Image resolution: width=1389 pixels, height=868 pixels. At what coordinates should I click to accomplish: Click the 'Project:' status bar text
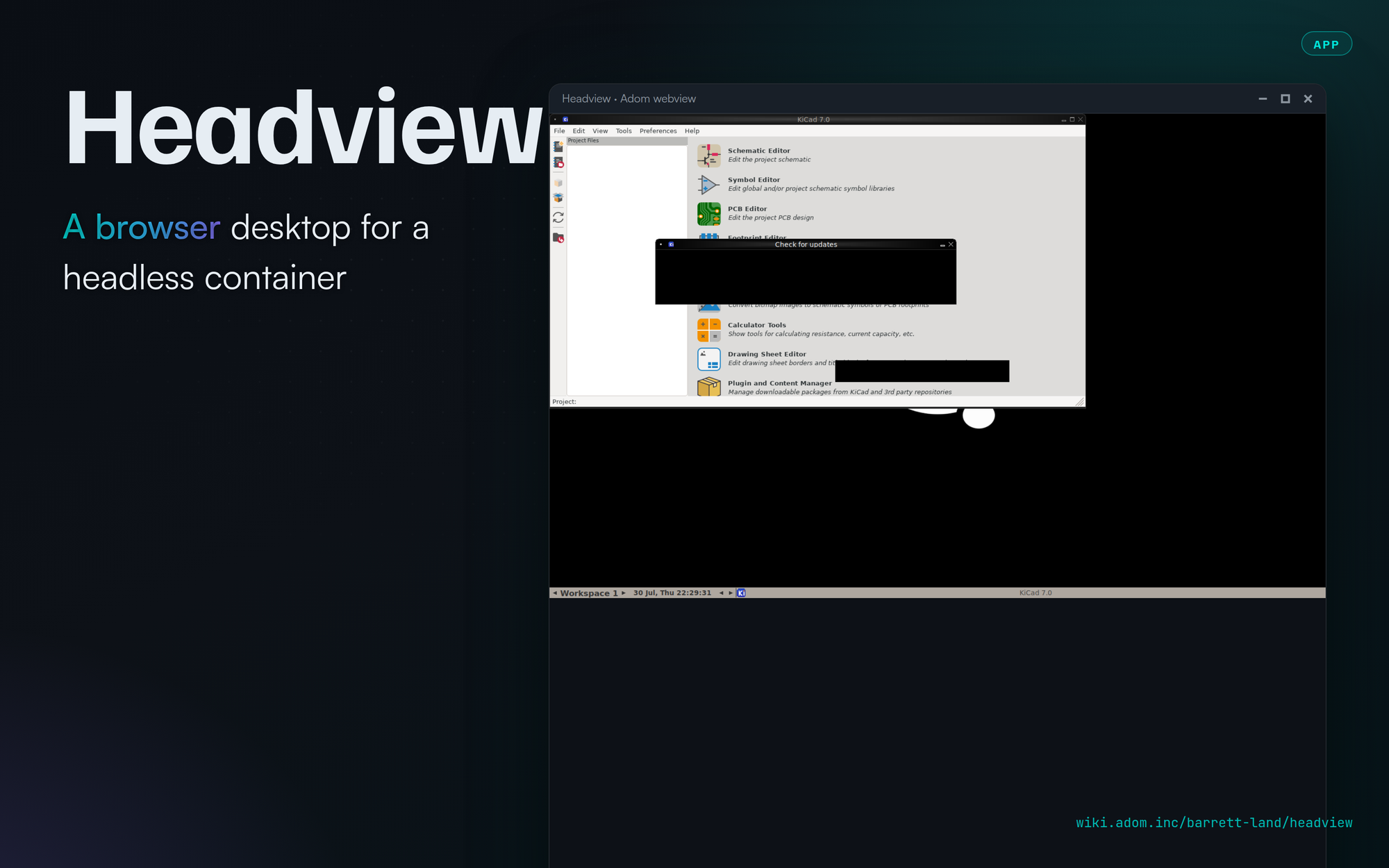point(564,402)
